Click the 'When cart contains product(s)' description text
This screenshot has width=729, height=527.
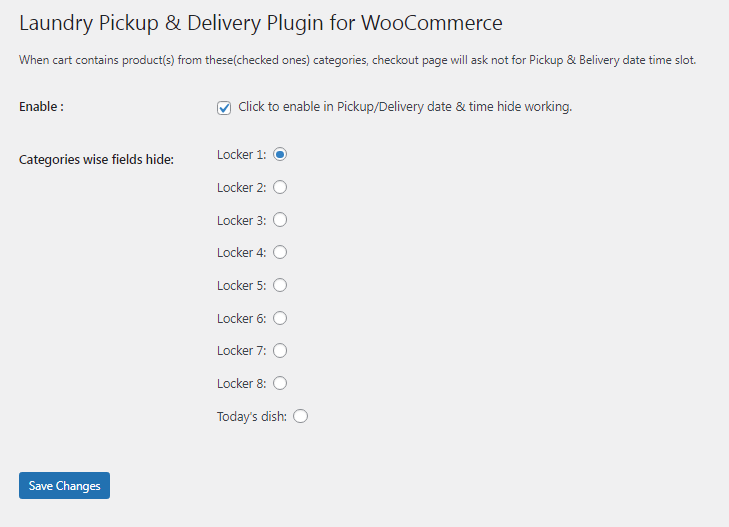pyautogui.click(x=358, y=60)
